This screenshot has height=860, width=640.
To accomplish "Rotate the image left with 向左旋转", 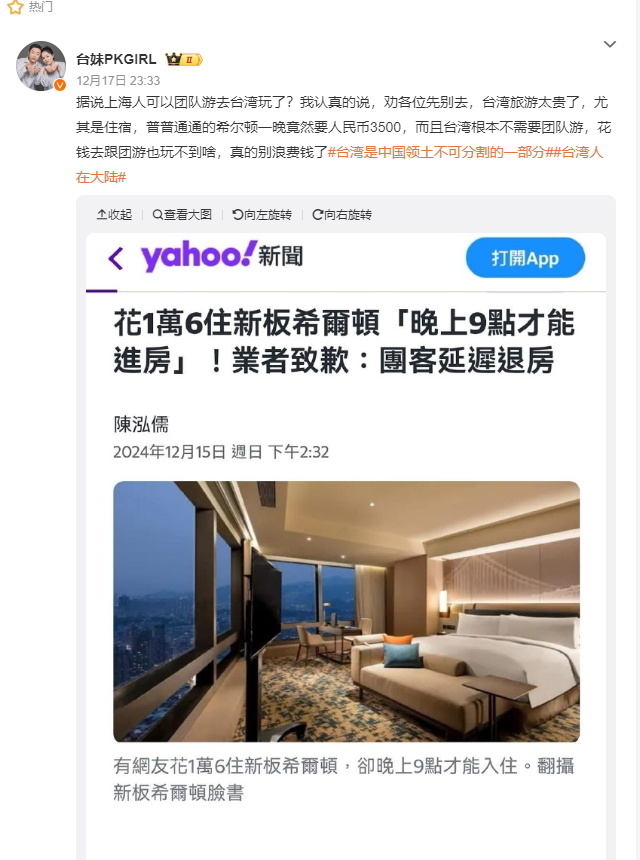I will [x=262, y=214].
